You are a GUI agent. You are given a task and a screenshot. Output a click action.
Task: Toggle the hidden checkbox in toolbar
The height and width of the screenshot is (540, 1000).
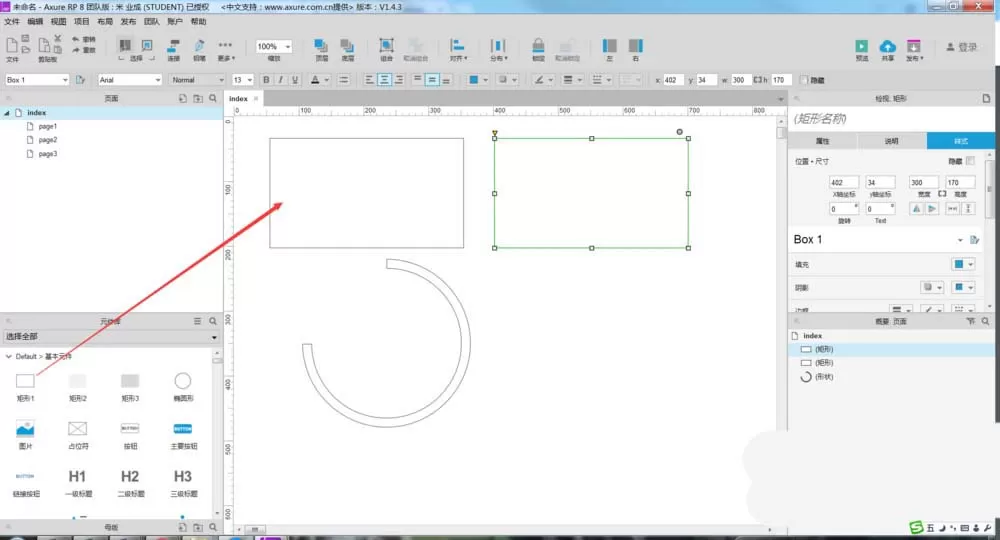tap(804, 80)
